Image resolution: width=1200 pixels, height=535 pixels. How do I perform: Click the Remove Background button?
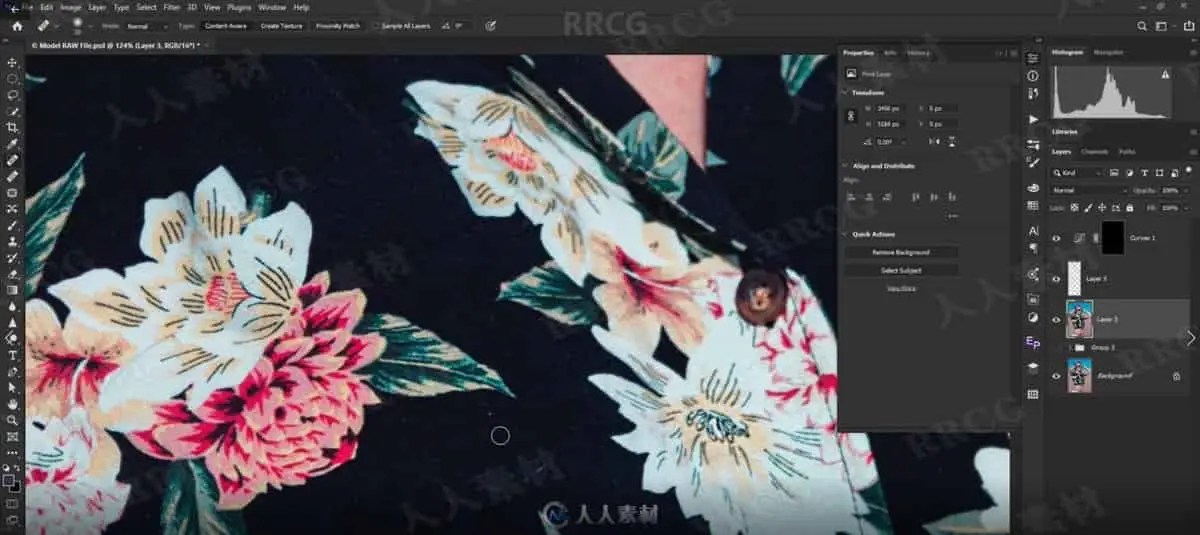pyautogui.click(x=901, y=252)
